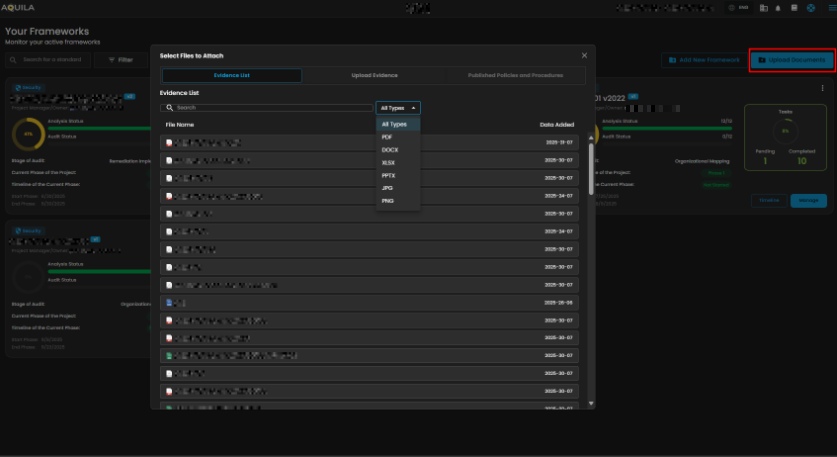Choose PDF from the file type list
This screenshot has width=837, height=457.
387,136
